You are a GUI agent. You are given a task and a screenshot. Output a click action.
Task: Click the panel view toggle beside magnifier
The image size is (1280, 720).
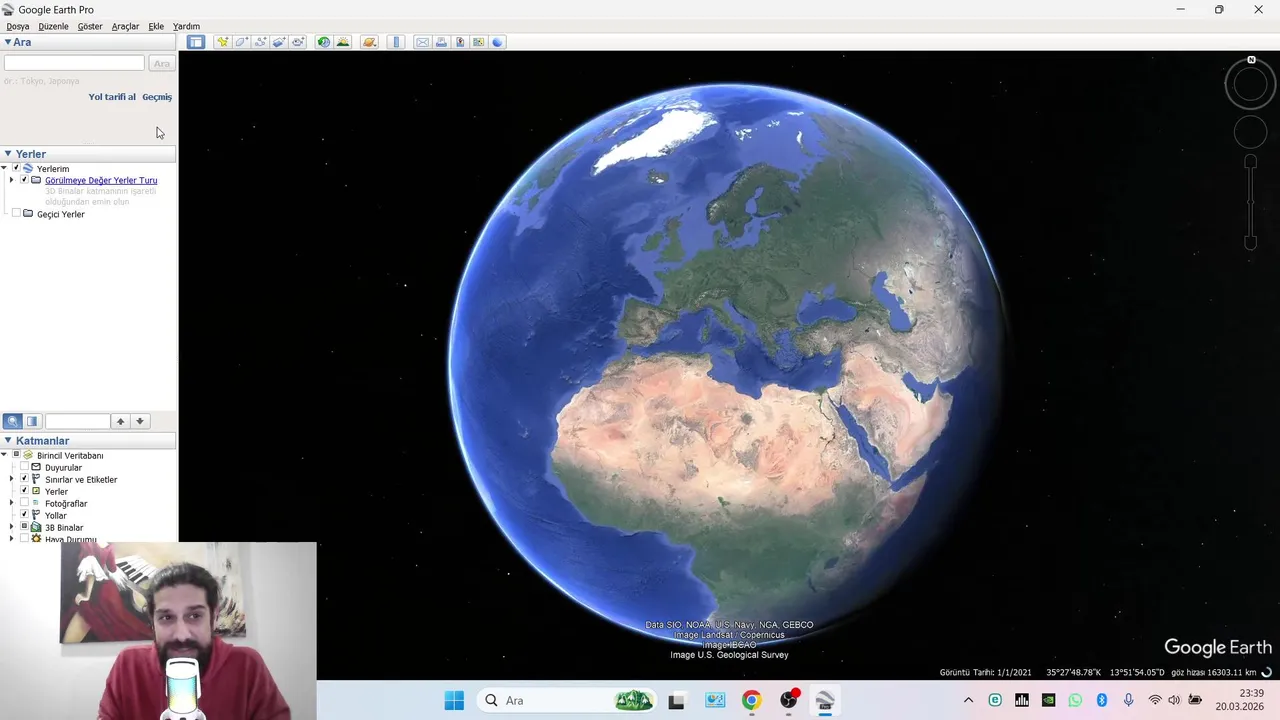pyautogui.click(x=32, y=421)
